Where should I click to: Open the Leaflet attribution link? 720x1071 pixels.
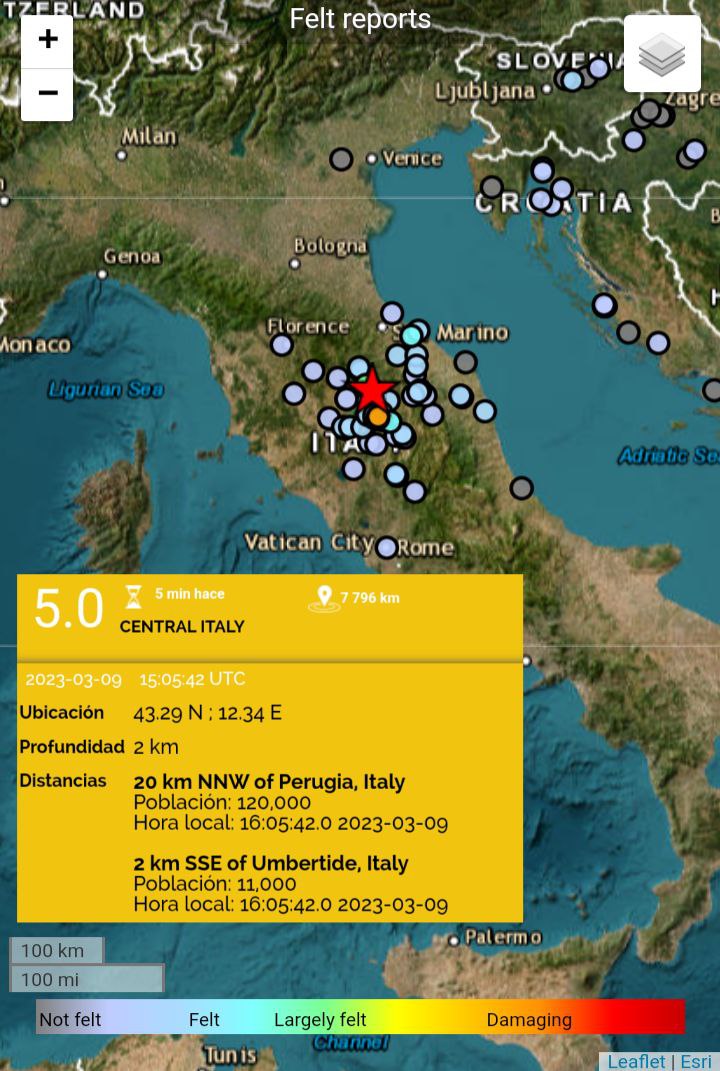click(x=635, y=1061)
